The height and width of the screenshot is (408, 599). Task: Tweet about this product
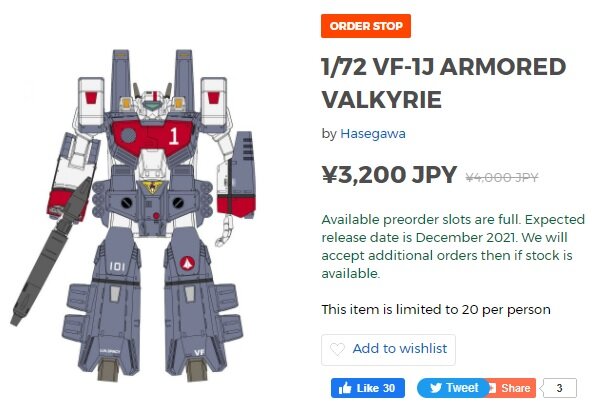pos(453,388)
